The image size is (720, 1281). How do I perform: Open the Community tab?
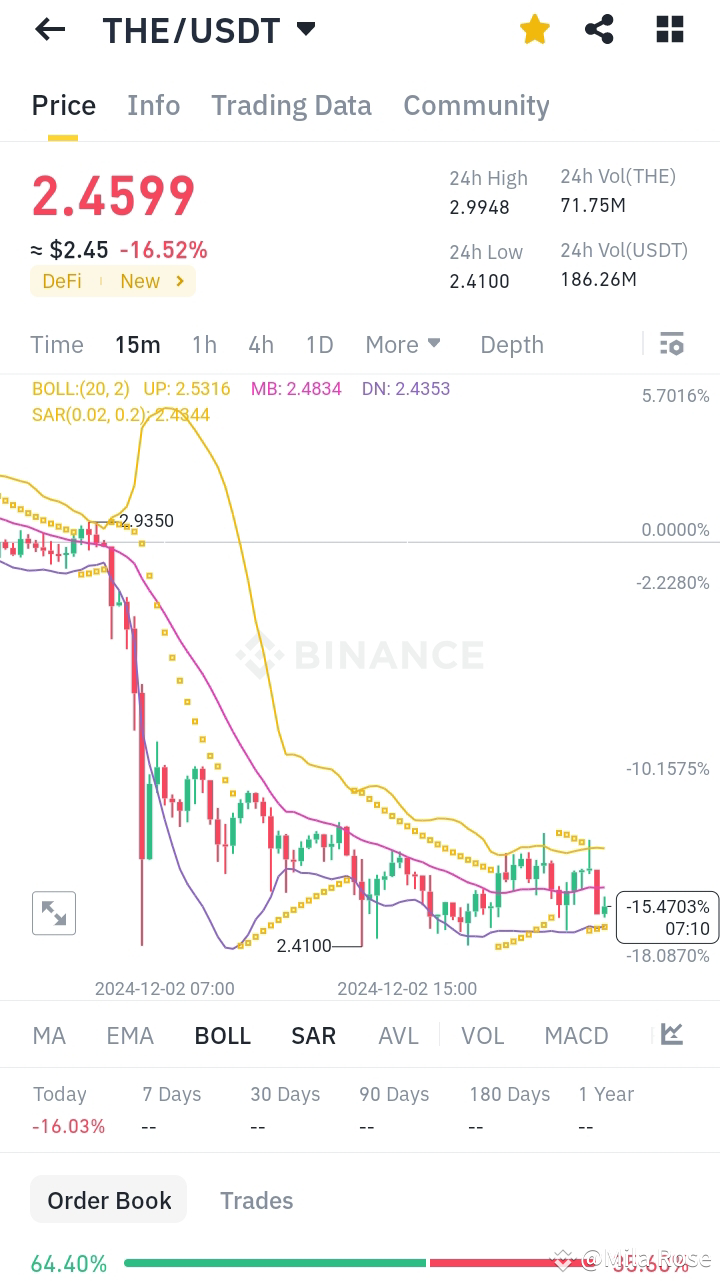coord(476,105)
